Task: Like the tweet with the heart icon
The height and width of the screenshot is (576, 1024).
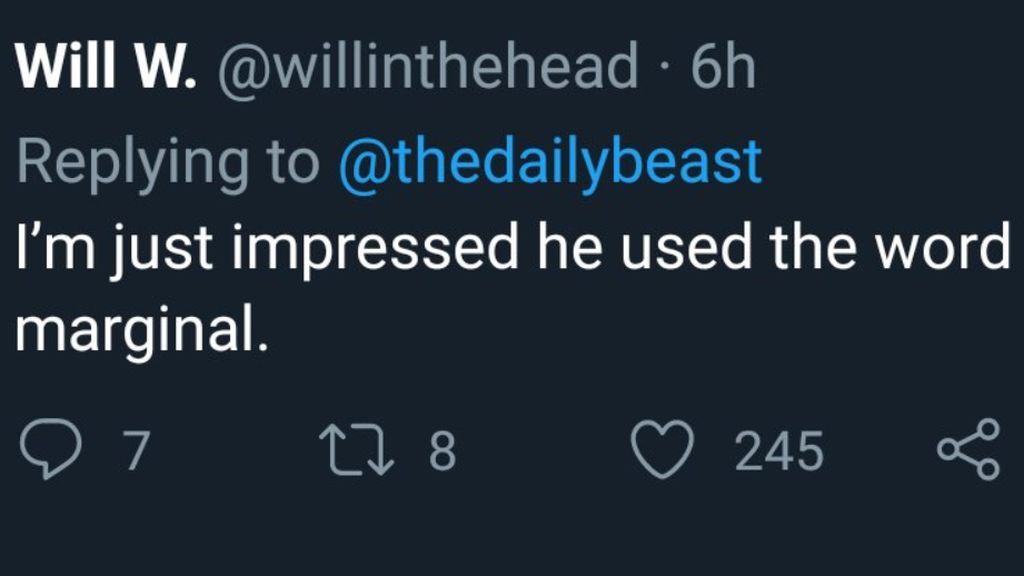Action: pyautogui.click(x=662, y=449)
